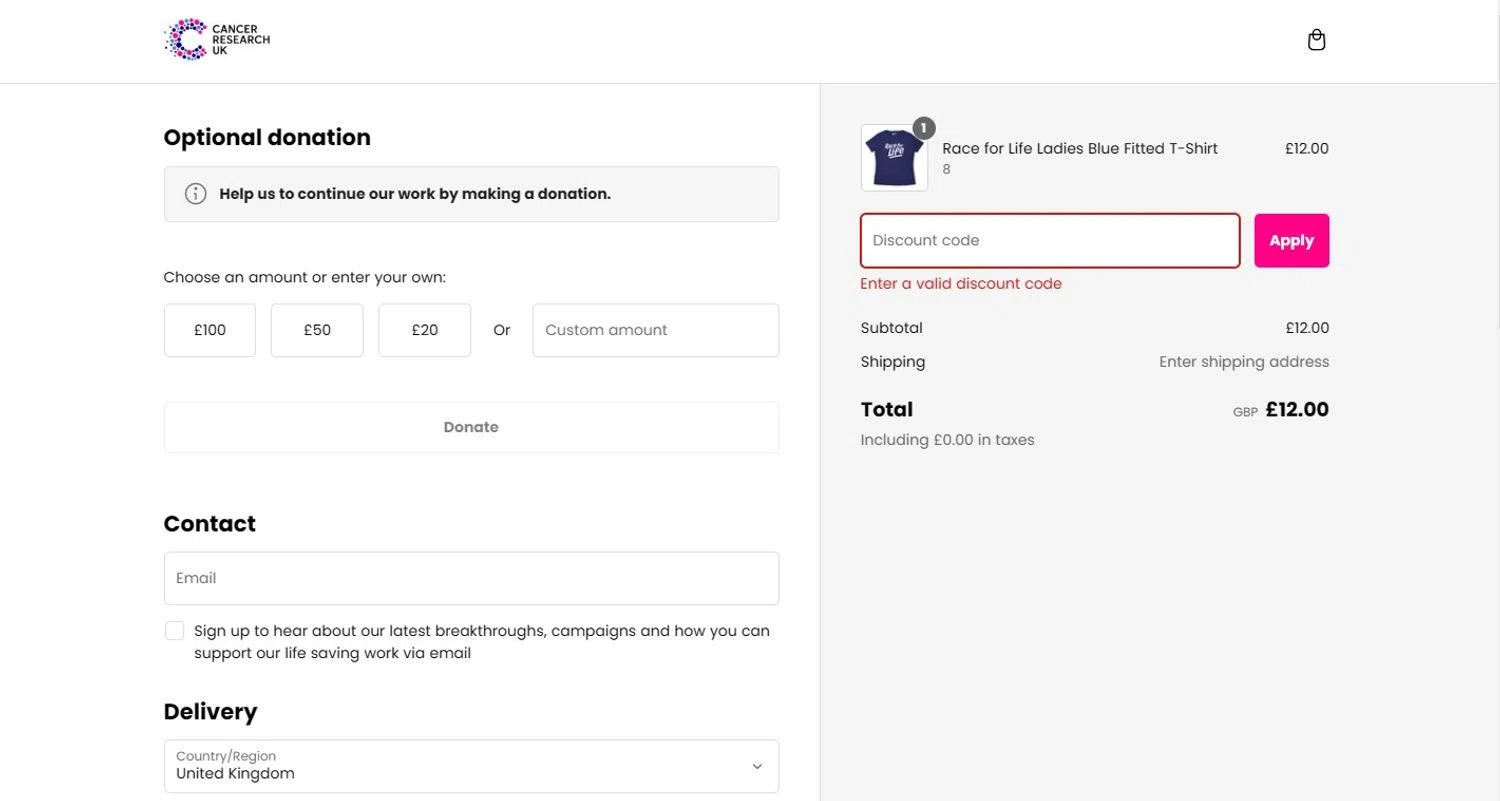The height and width of the screenshot is (801, 1500).
Task: Focus the Discount code field
Action: 1050,240
